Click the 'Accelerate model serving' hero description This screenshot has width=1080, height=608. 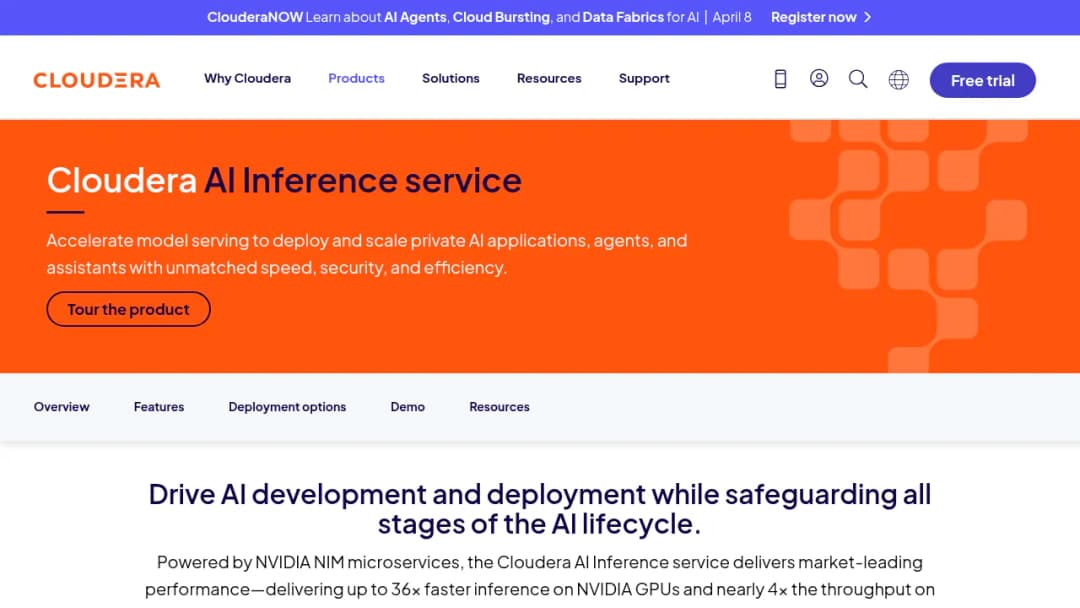[366, 254]
